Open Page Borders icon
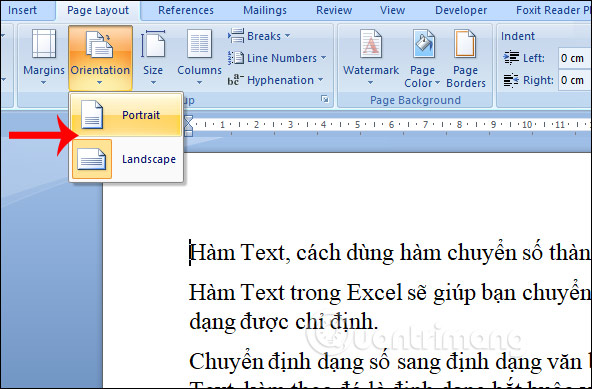The width and height of the screenshot is (592, 389). pos(465,44)
